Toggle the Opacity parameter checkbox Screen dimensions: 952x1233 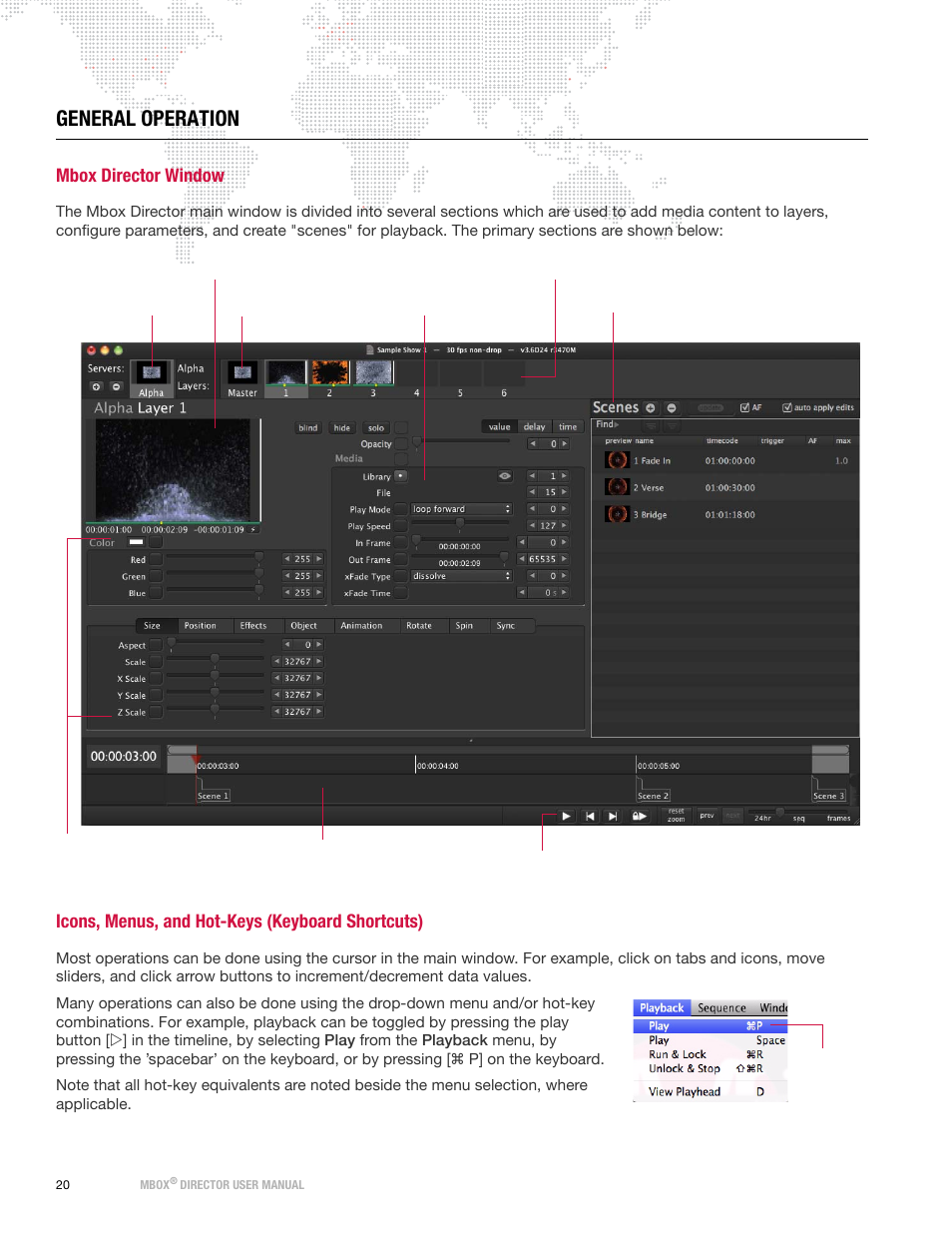[401, 444]
